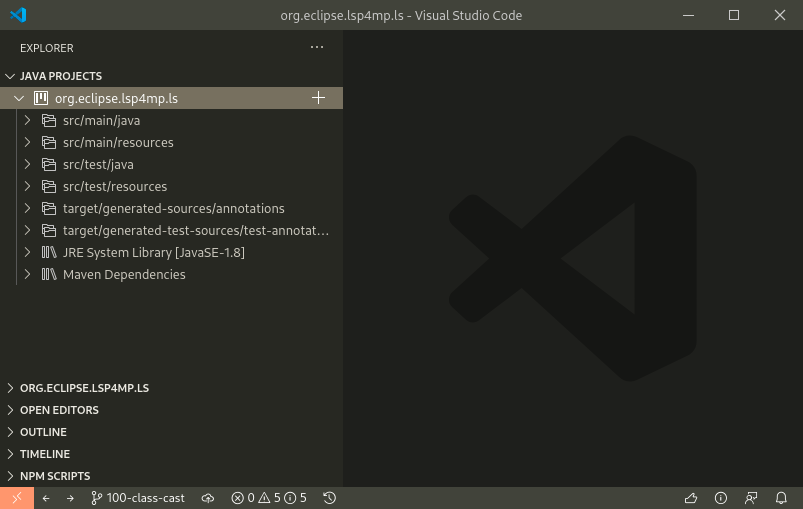This screenshot has width=803, height=509.
Task: Expand the ORG.ECLIPSE.LSP4MP.LS folder section
Action: (10, 388)
